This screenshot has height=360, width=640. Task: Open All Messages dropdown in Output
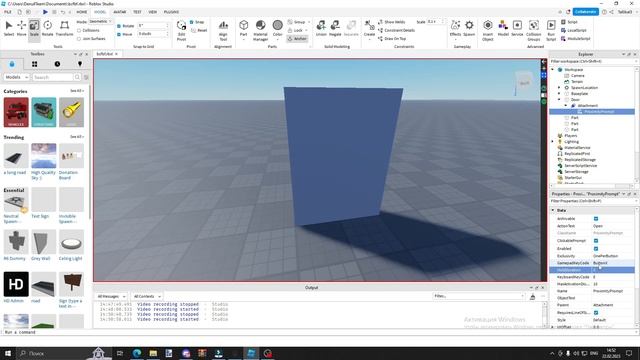(111, 296)
